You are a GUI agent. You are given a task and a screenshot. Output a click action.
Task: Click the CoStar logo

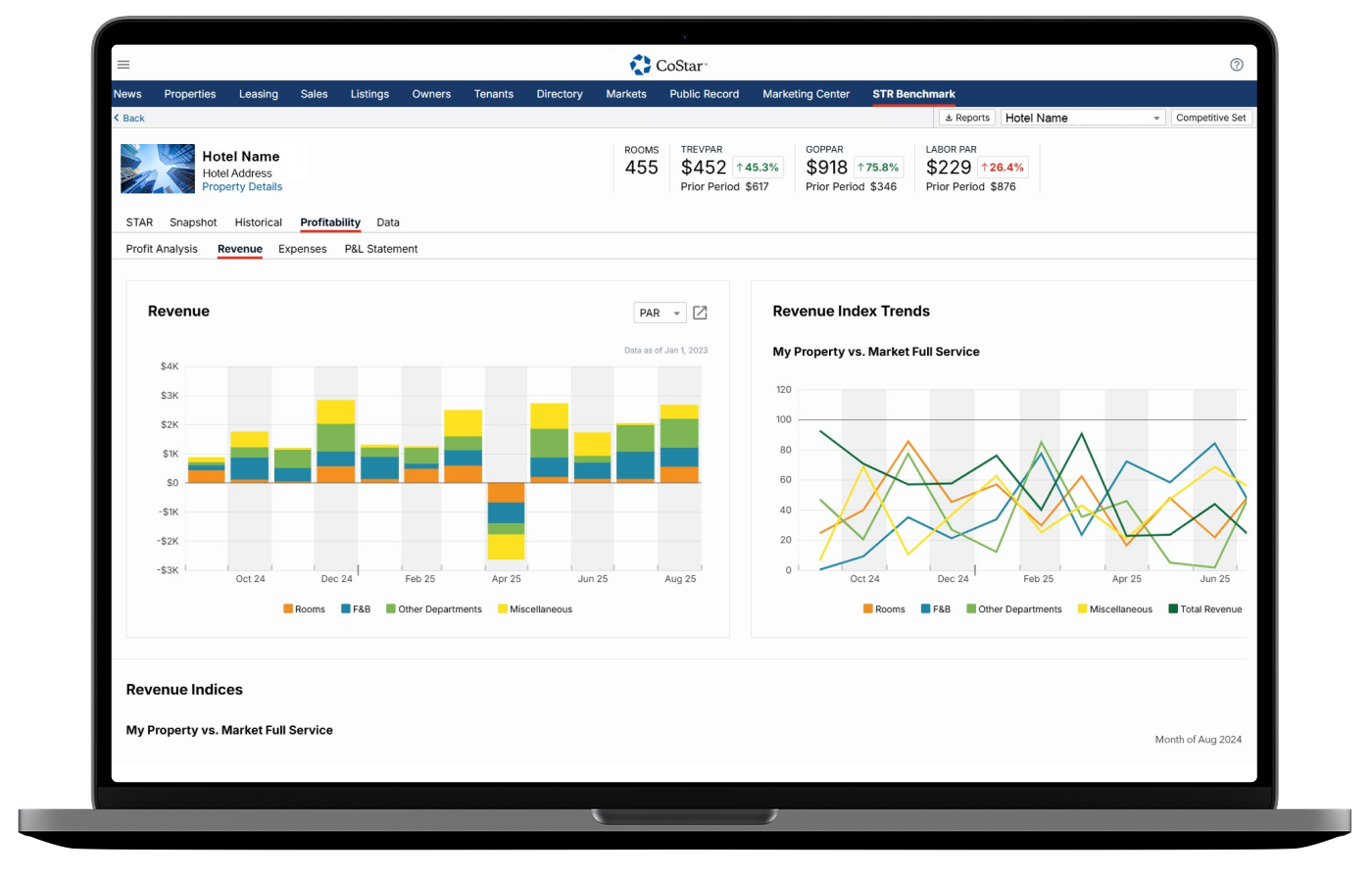pos(668,65)
